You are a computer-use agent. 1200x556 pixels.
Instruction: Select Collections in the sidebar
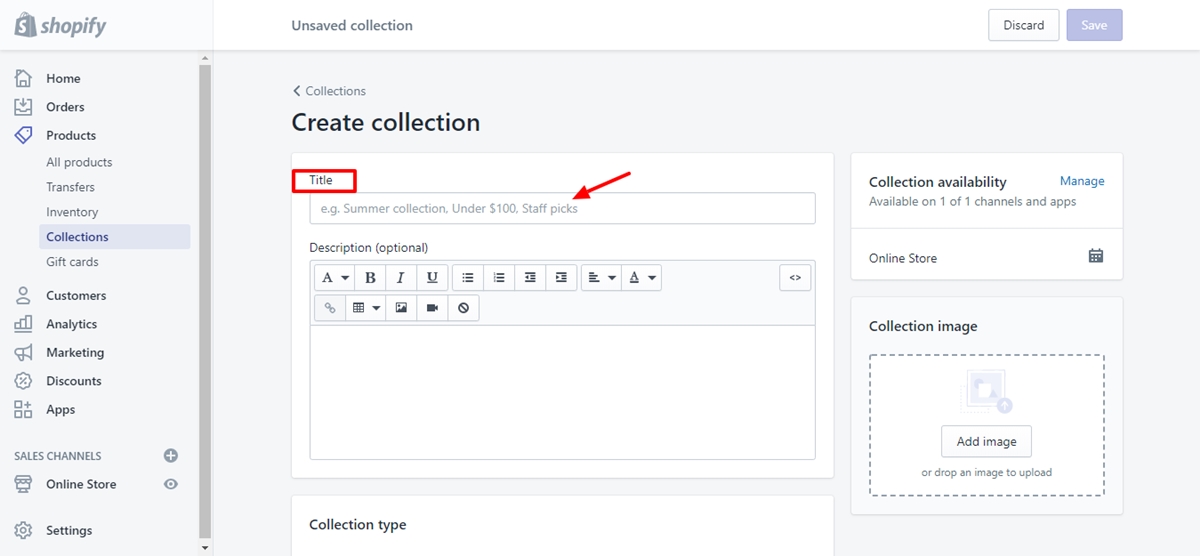click(114, 237)
